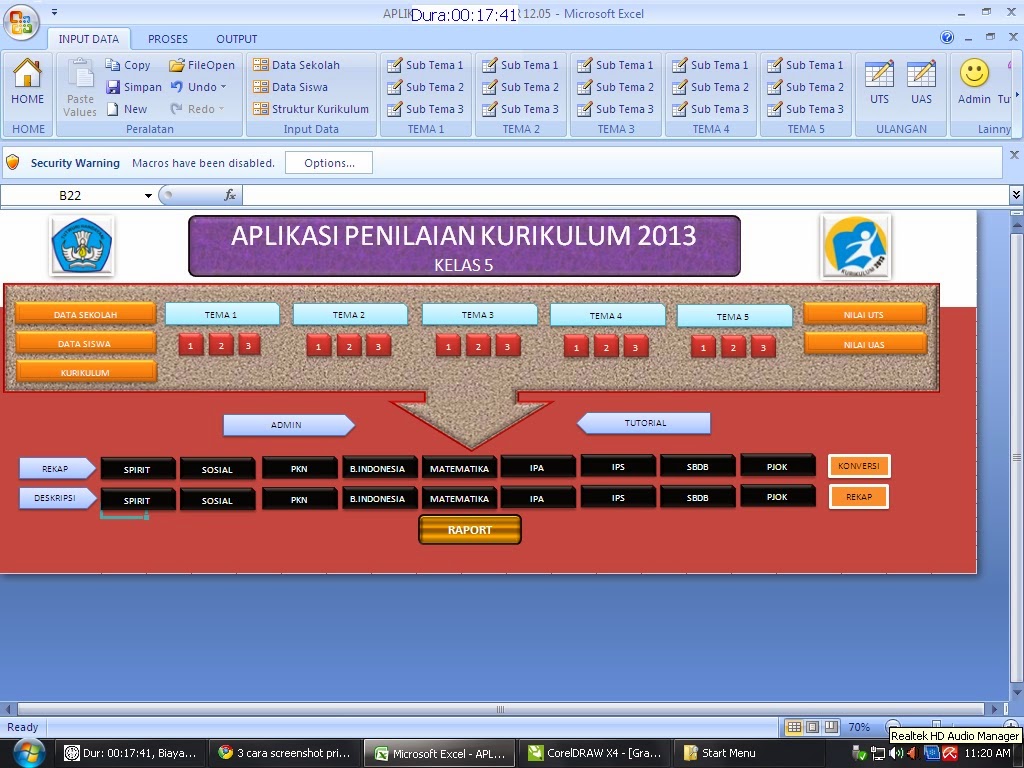Click the vertical scrollbar thumb
The image size is (1024, 768).
point(1016,457)
